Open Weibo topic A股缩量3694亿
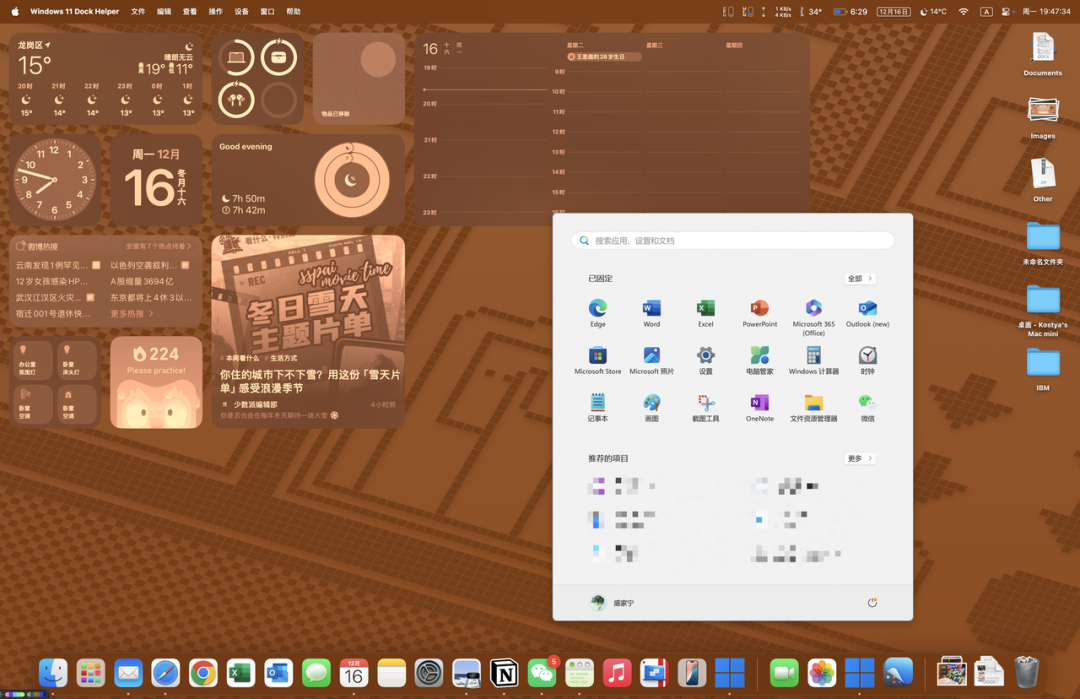Screen dimensions: 1080x699 142,281
